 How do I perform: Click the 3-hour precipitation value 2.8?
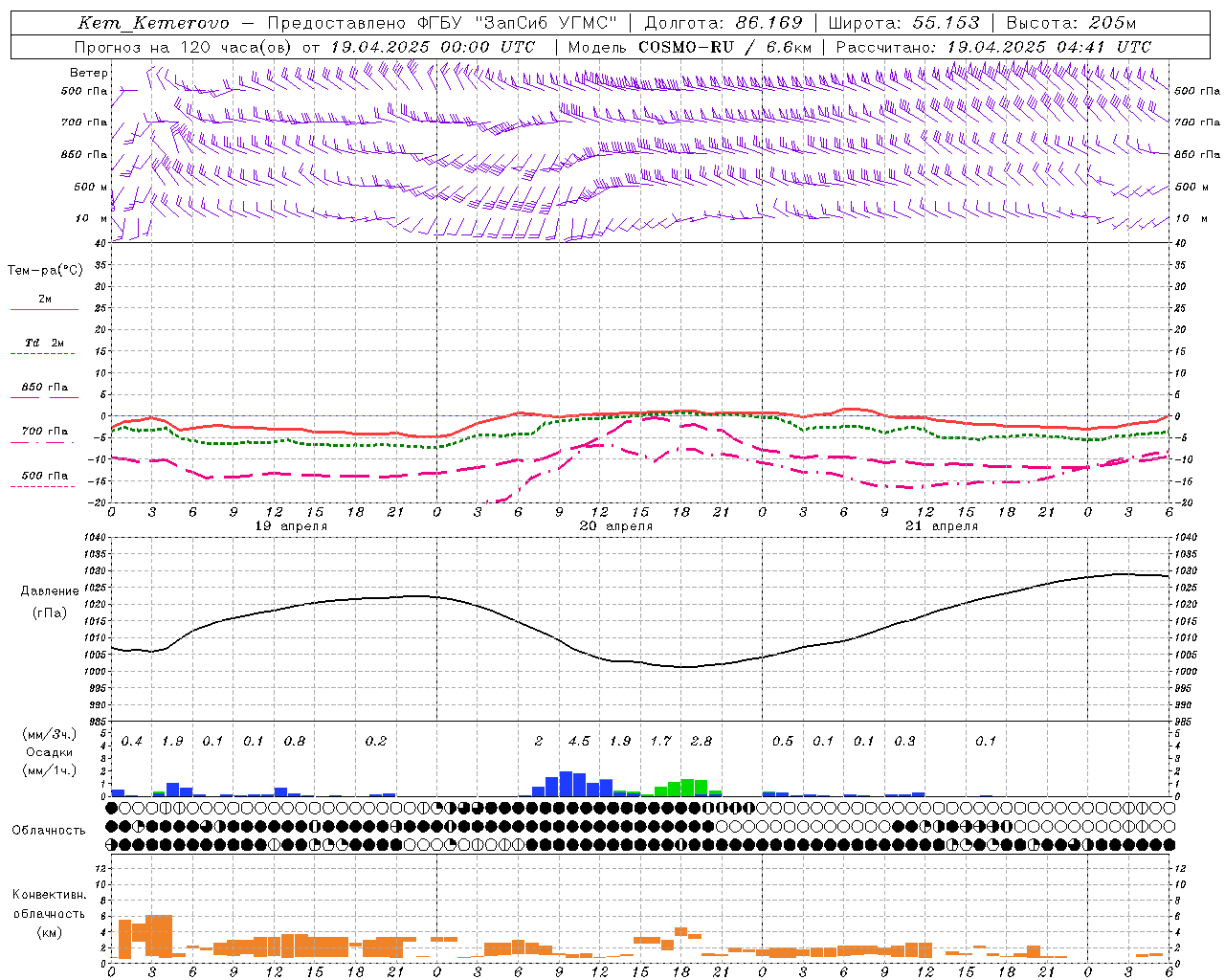point(702,742)
